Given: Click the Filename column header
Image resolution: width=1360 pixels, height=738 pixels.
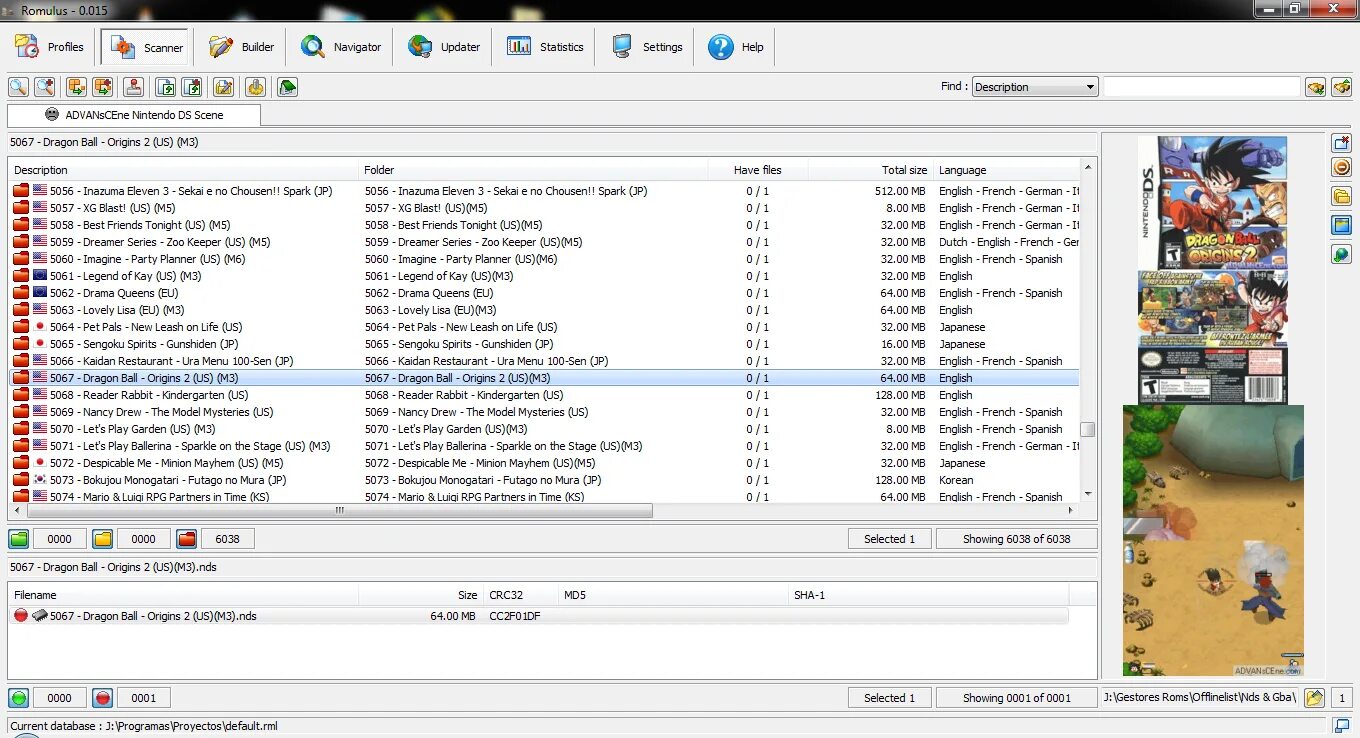Looking at the screenshot, I should tap(183, 595).
